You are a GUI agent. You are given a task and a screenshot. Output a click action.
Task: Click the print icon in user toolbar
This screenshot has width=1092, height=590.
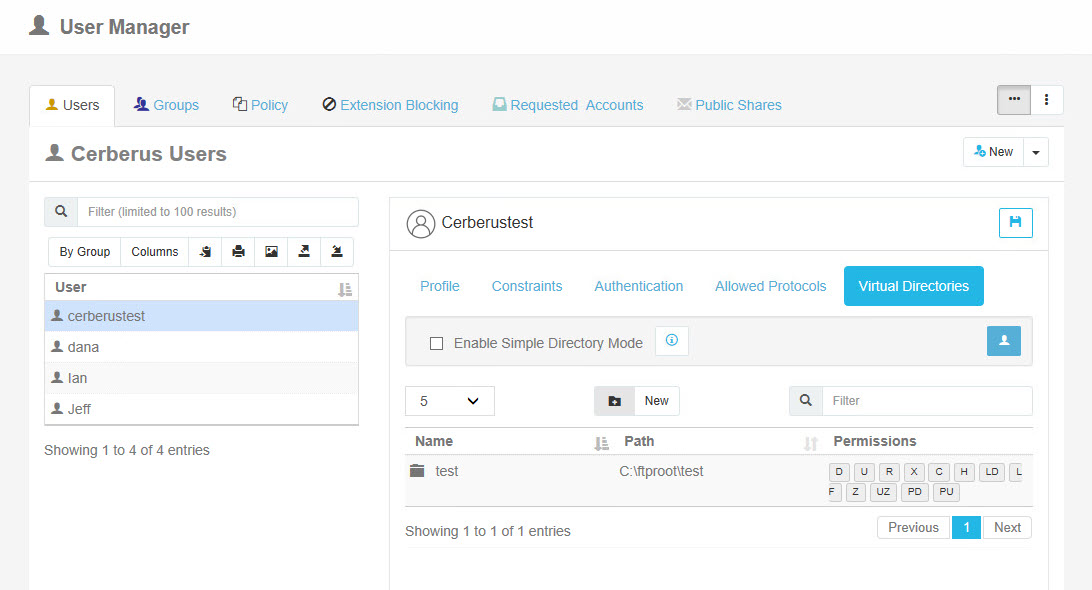pyautogui.click(x=238, y=251)
